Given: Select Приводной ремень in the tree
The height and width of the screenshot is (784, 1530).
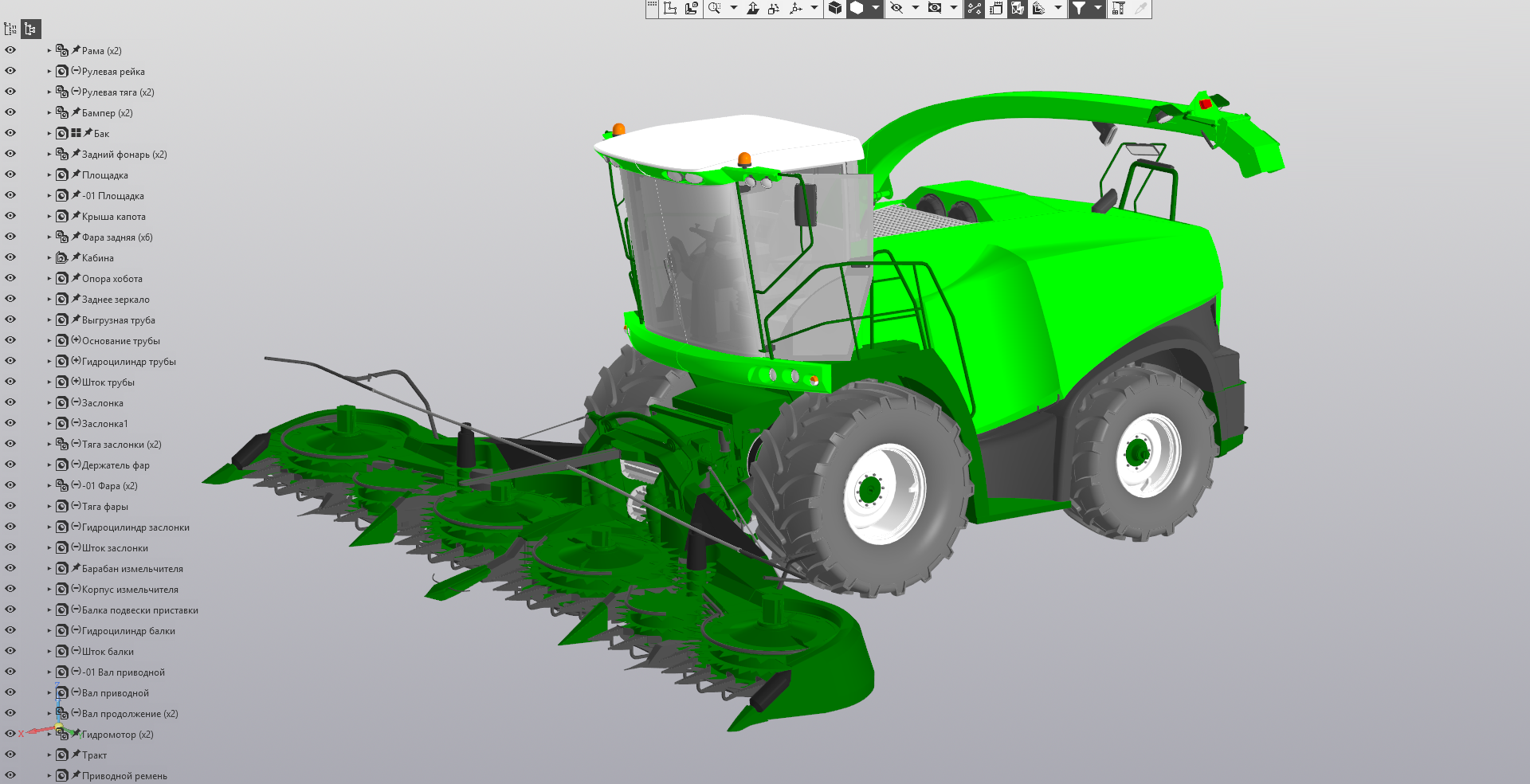Looking at the screenshot, I should click(x=124, y=776).
